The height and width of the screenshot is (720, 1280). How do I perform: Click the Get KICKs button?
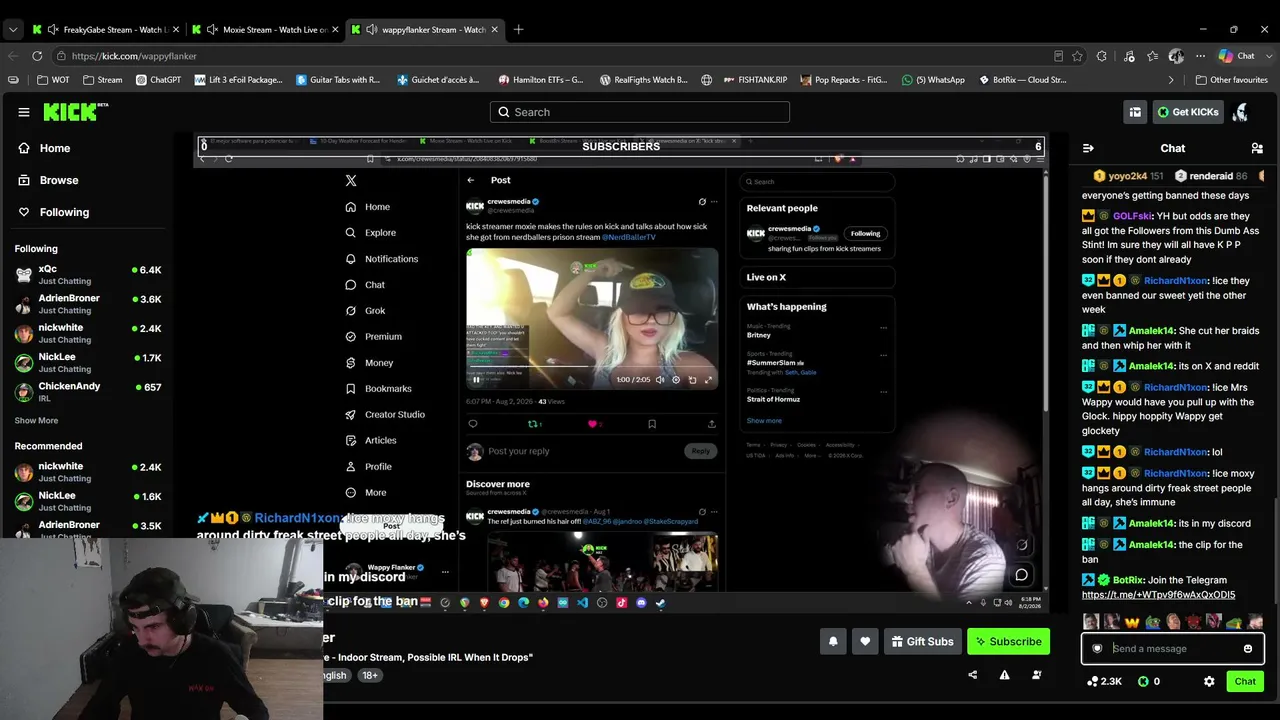1188,112
